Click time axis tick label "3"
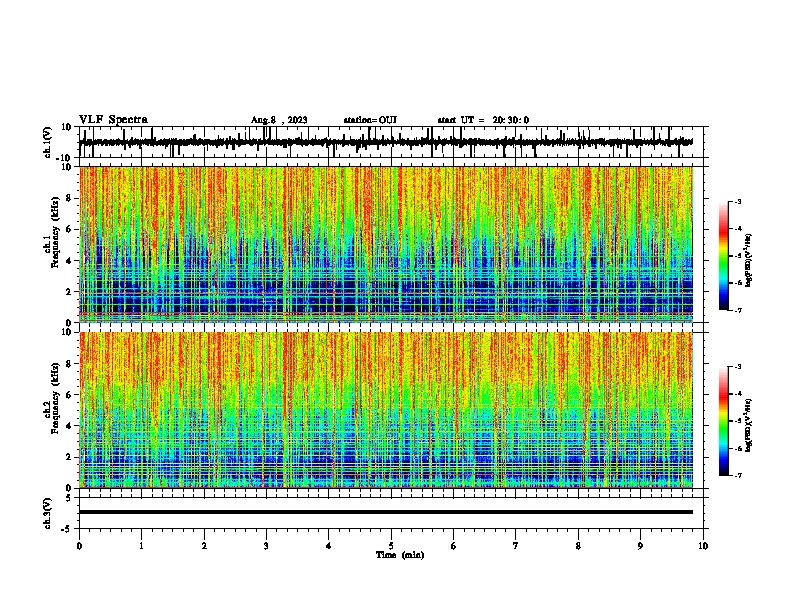This screenshot has width=792, height=612. 266,546
